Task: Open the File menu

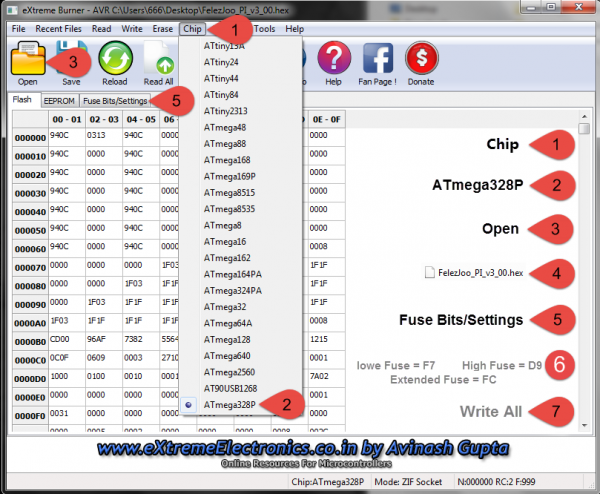Action: coord(18,29)
